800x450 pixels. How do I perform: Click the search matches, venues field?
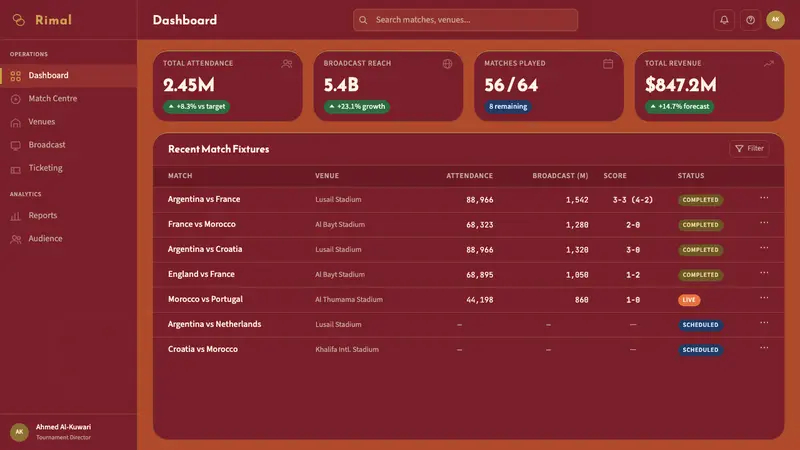point(465,20)
